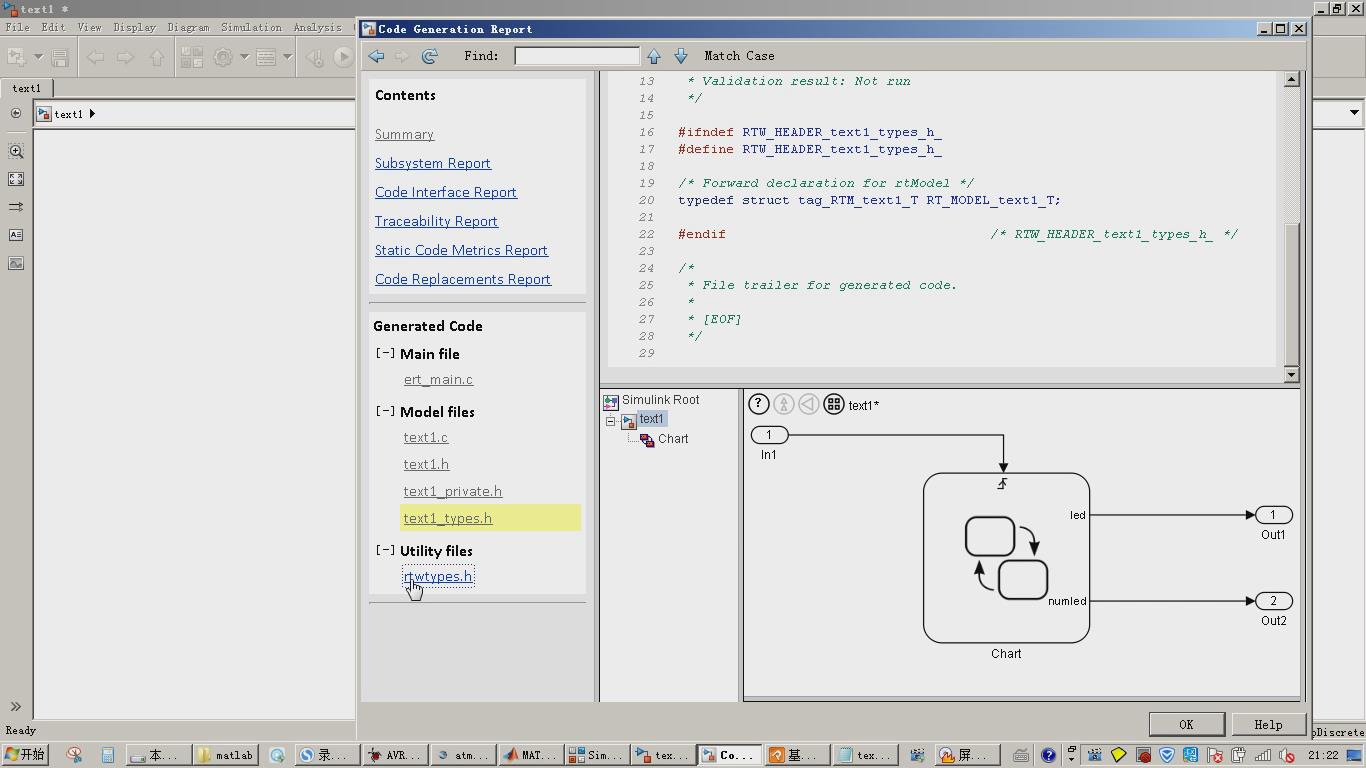Click the Simulink toolbar Forward arrow

click(126, 57)
